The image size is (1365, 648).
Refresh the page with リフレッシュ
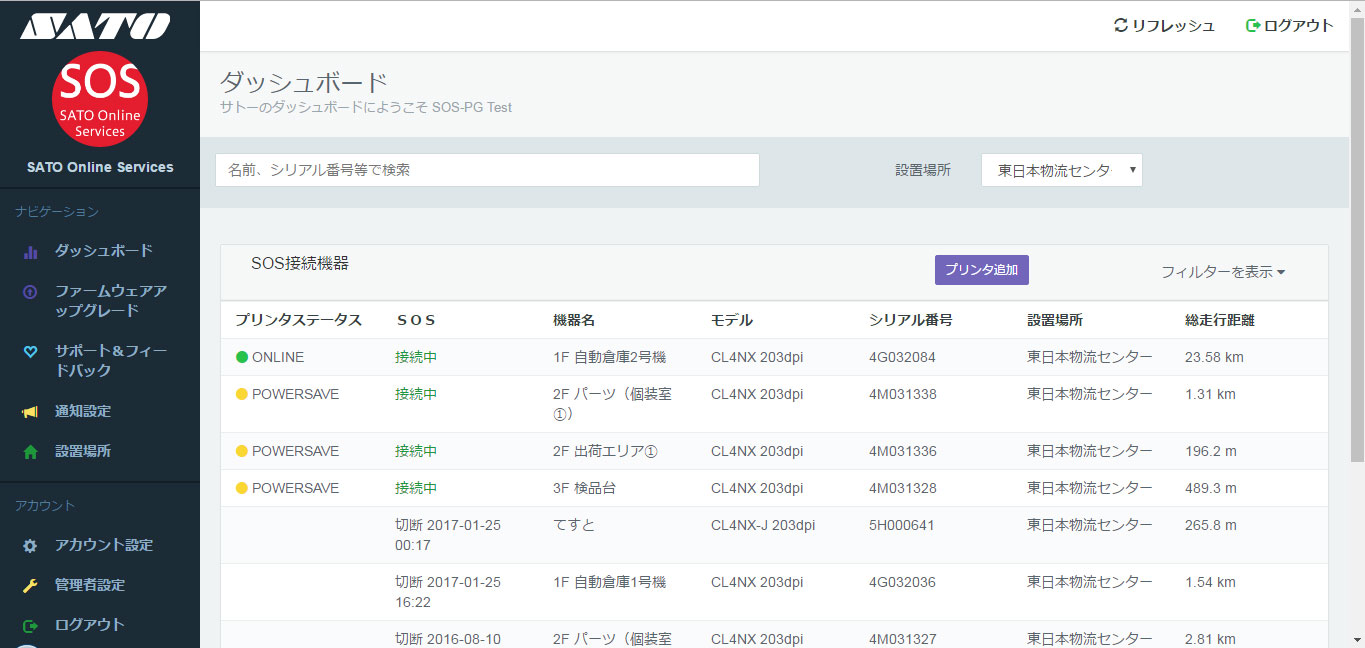[1164, 26]
